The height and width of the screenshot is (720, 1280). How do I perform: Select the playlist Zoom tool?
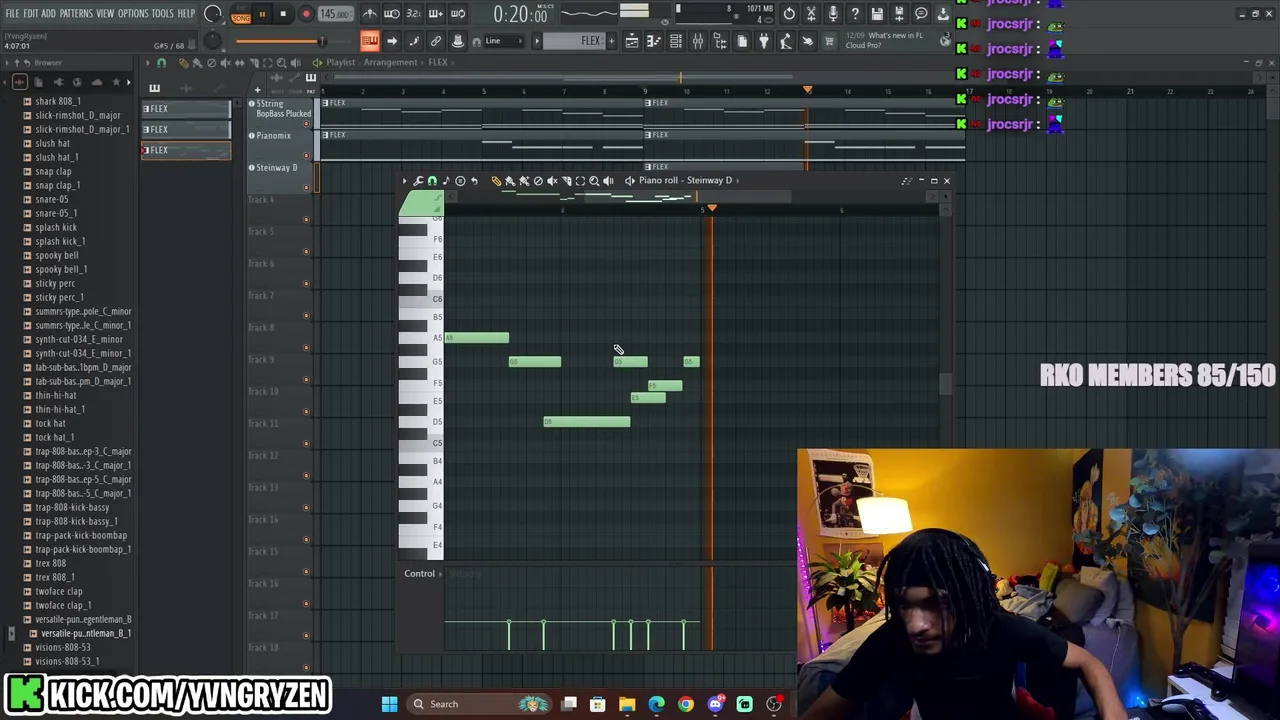[281, 62]
